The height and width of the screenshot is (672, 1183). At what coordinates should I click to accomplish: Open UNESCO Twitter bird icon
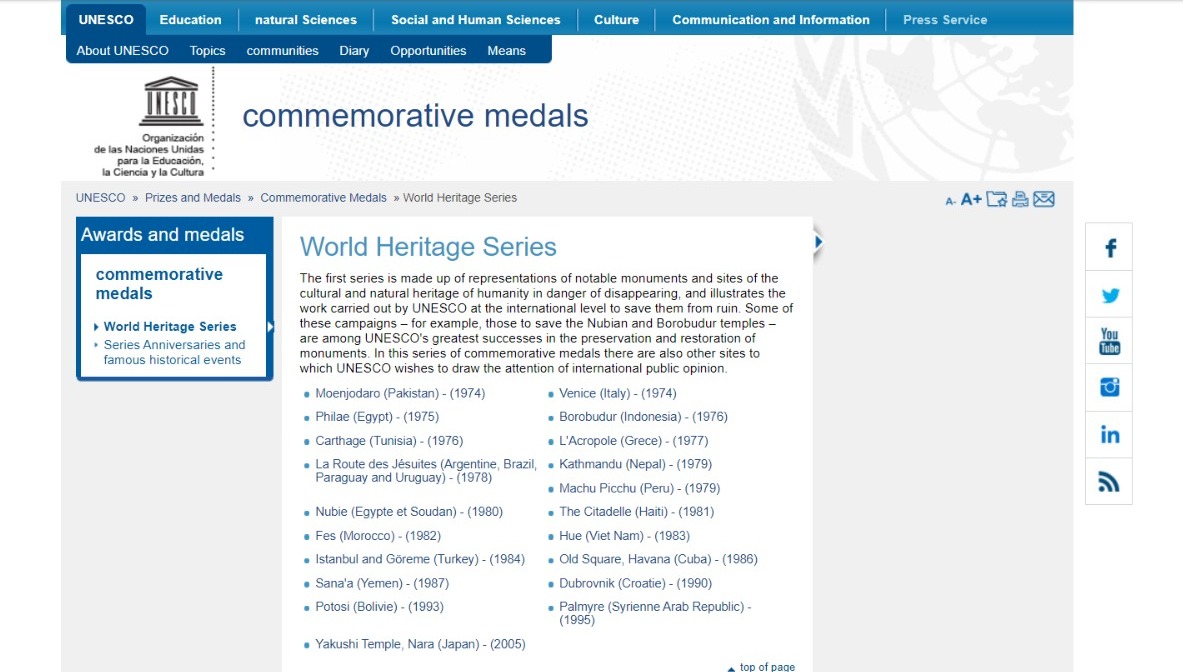(x=1109, y=295)
